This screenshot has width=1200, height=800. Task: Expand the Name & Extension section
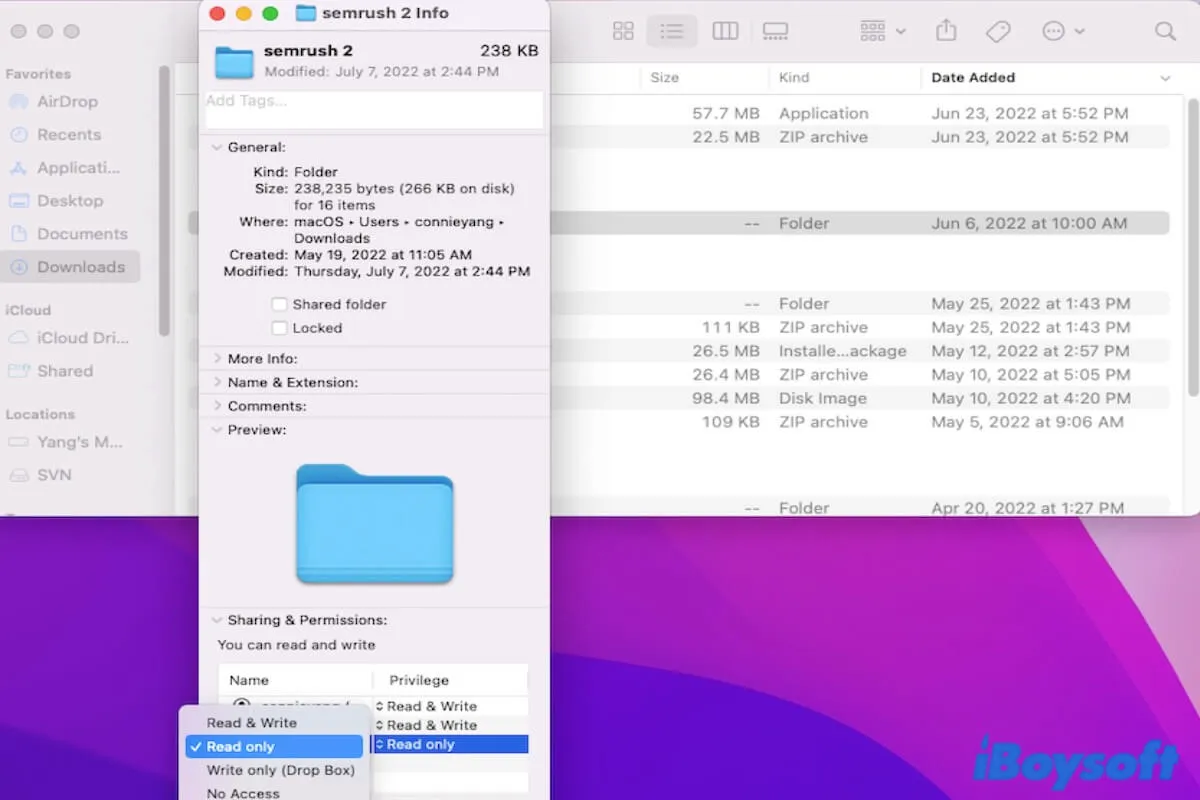[x=218, y=382]
